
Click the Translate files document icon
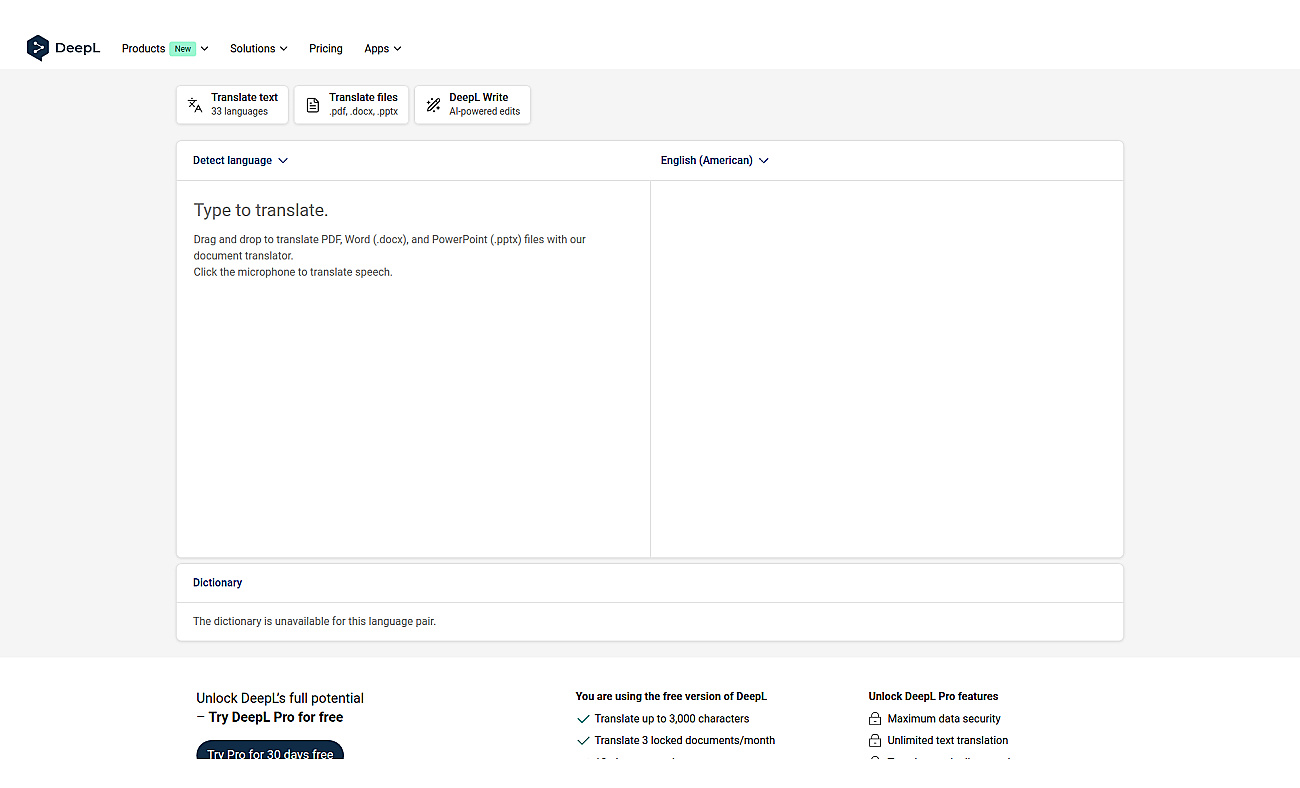pyautogui.click(x=313, y=105)
